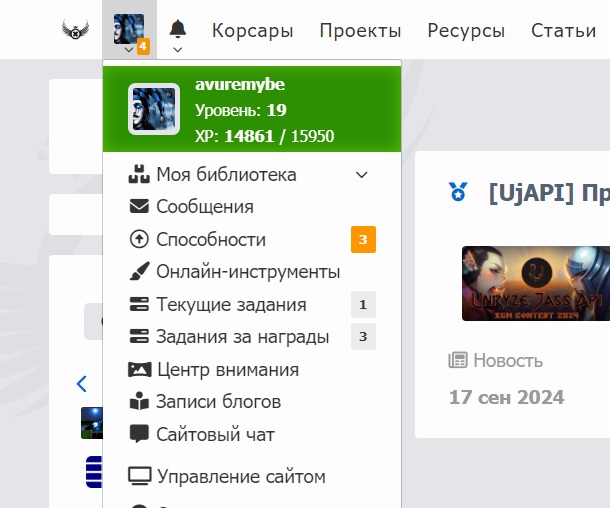
Task: Open Текущие задания
Action: 231,305
